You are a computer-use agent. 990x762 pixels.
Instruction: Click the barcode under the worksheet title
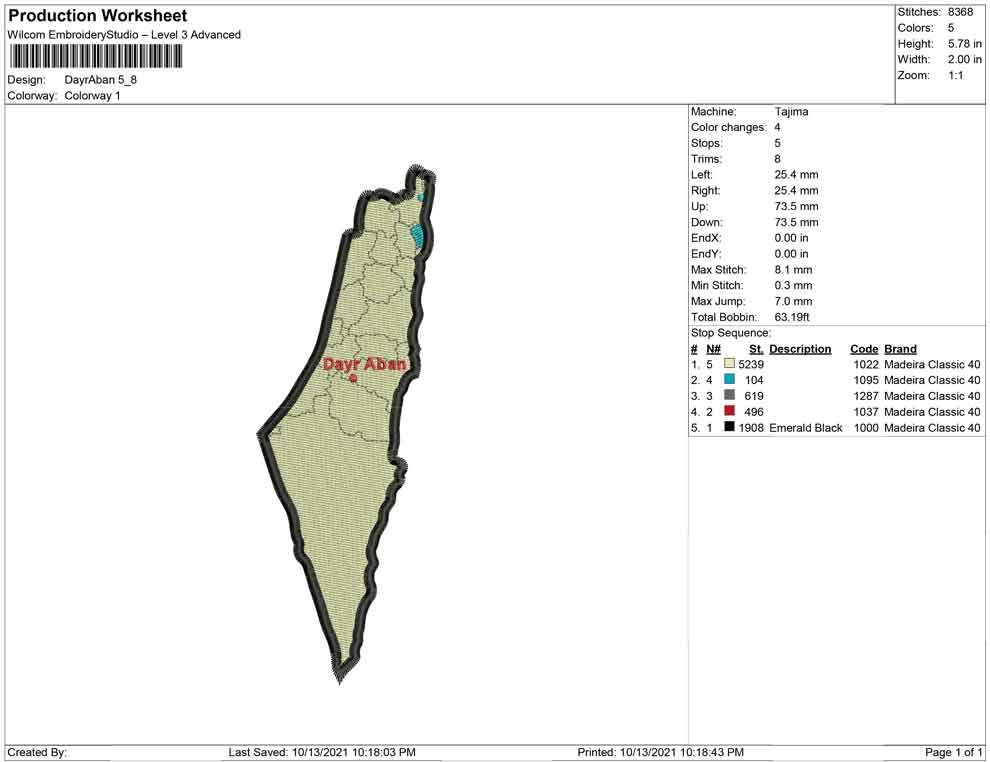coord(96,57)
